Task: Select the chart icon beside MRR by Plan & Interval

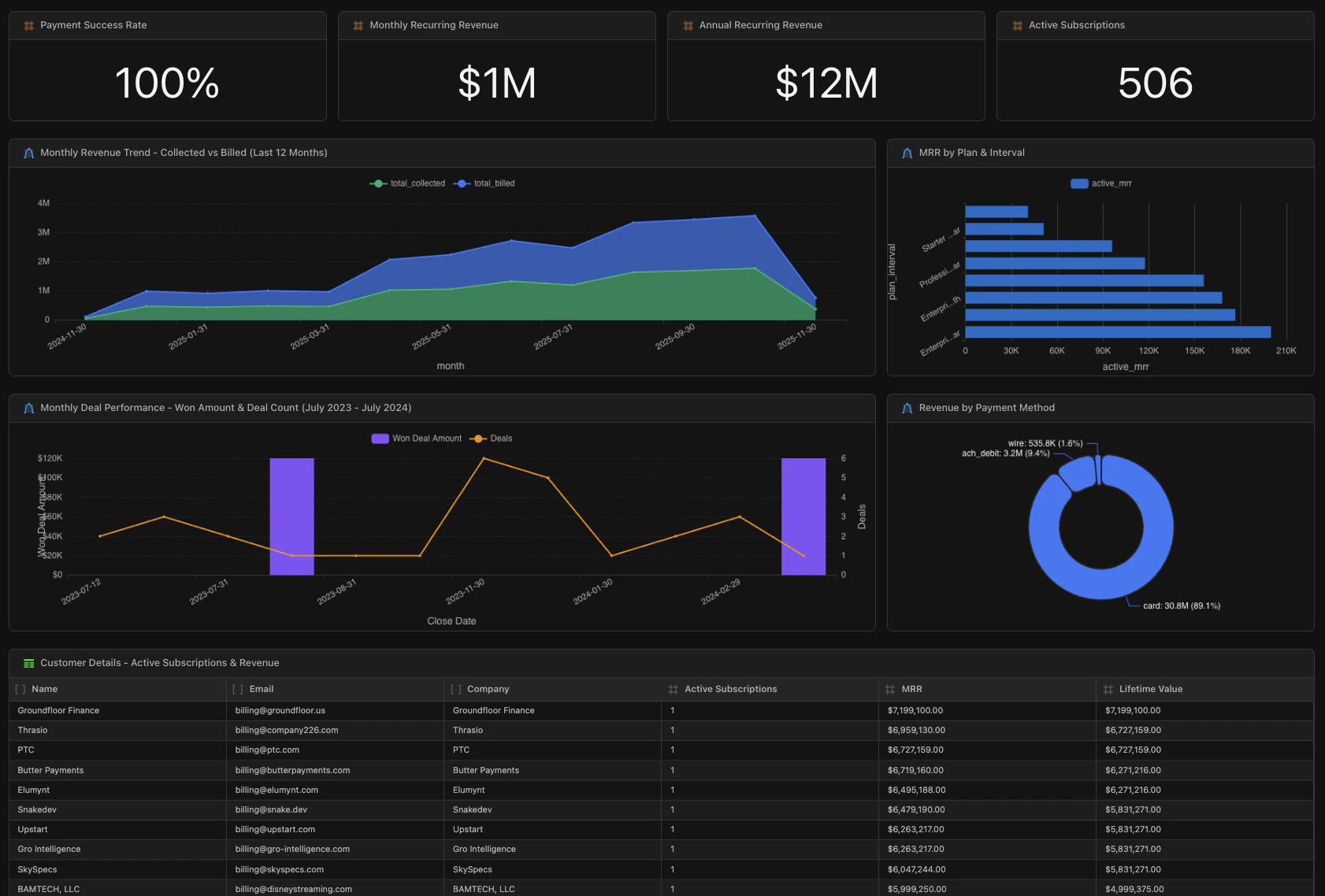Action: point(907,153)
